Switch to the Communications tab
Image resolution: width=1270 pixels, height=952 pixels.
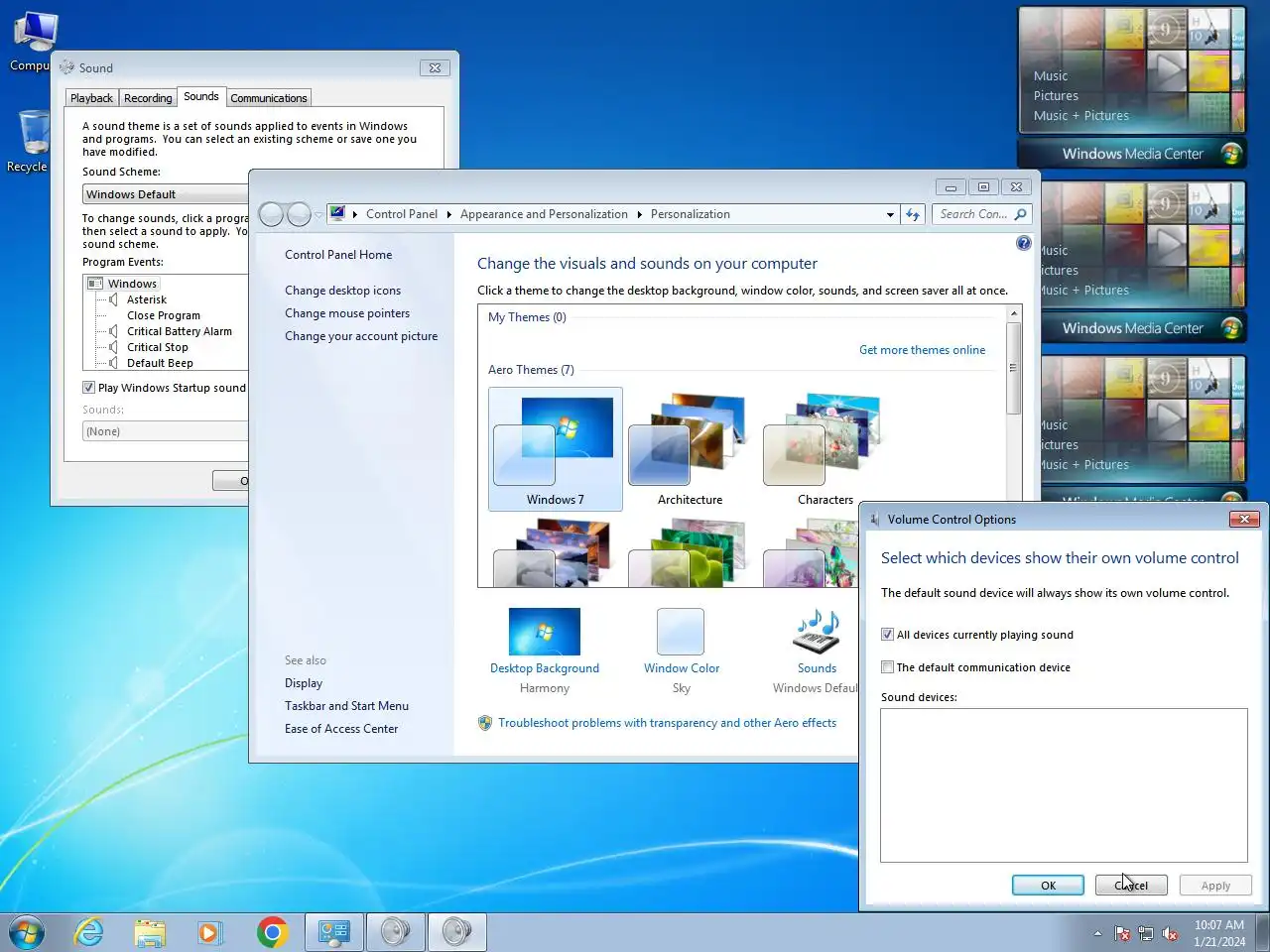(x=269, y=98)
